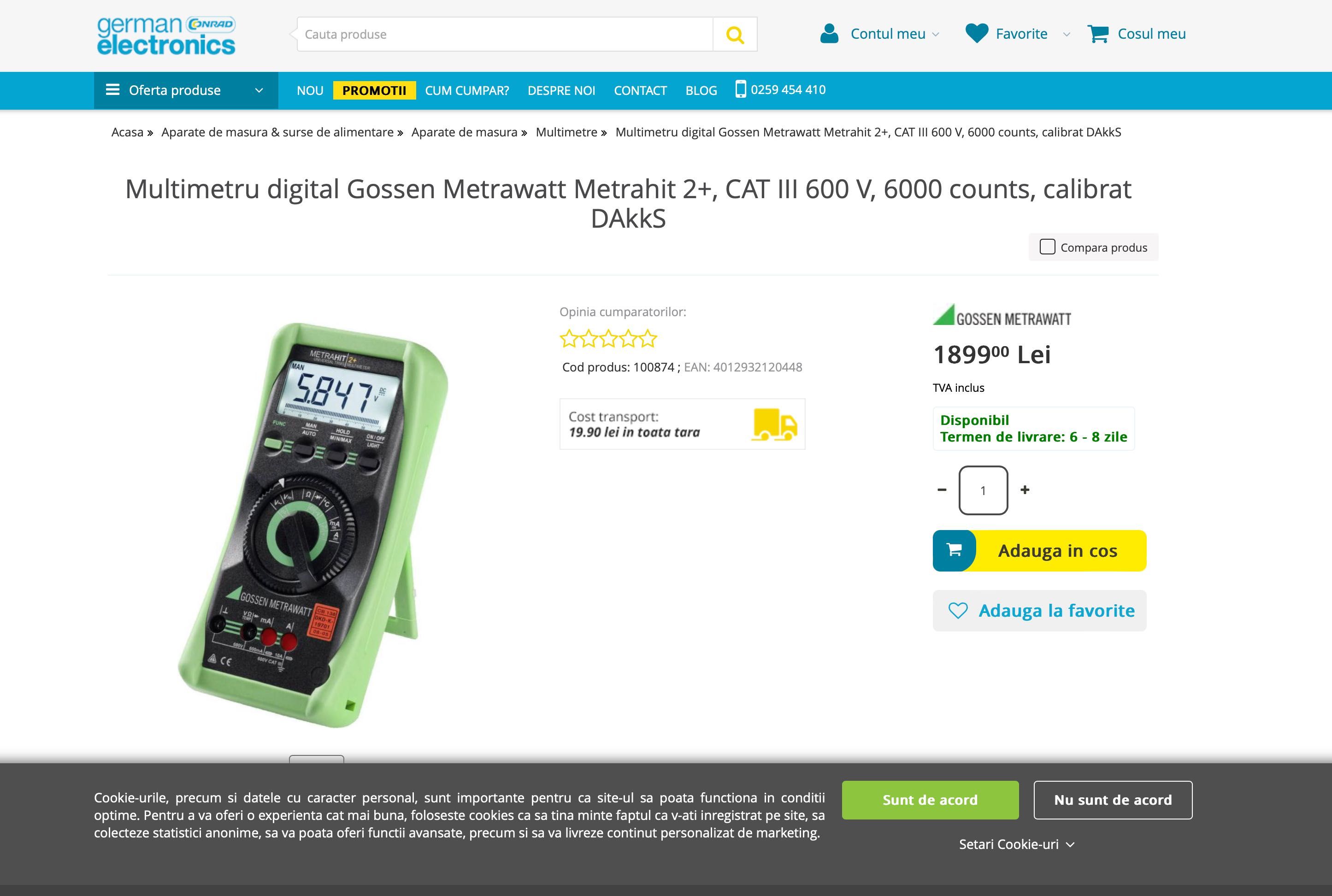This screenshot has height=896, width=1332.
Task: Click the Adauga in cos button
Action: (x=1039, y=550)
